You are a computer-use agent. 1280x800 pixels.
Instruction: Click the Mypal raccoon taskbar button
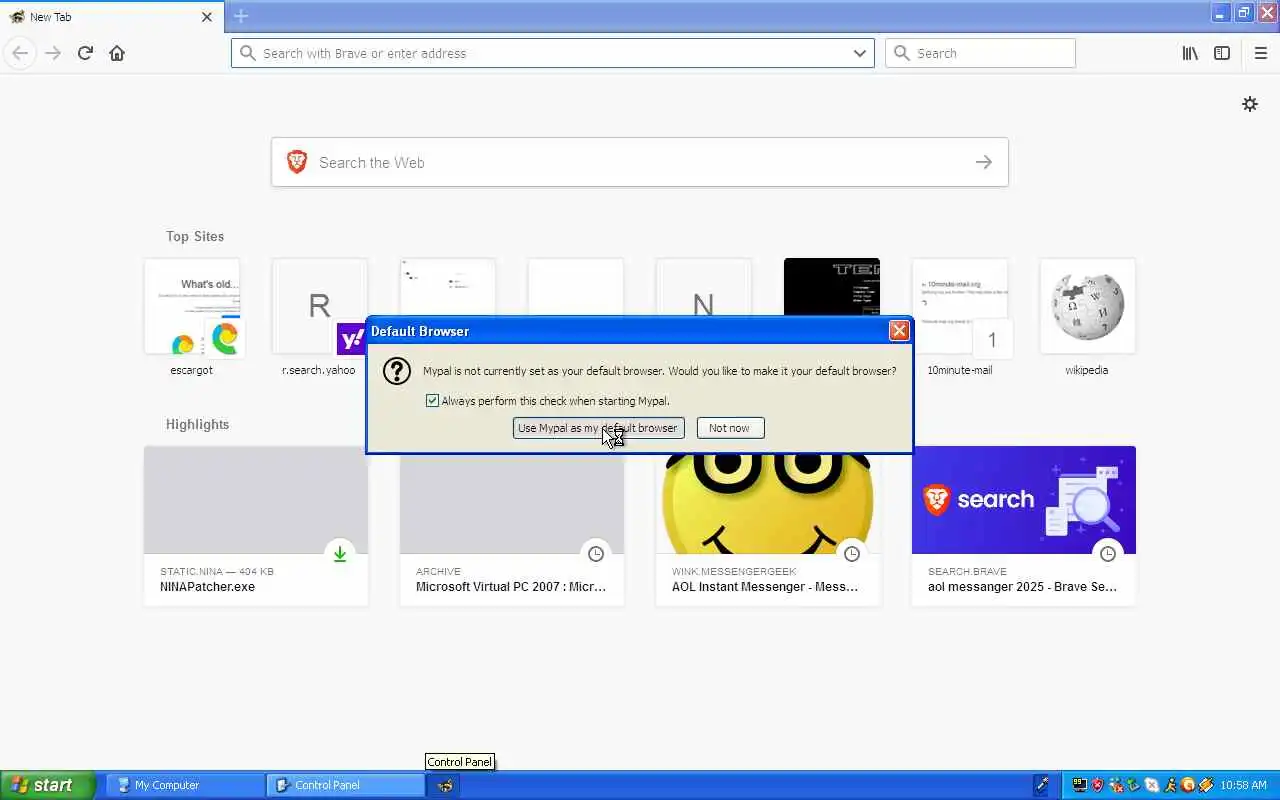point(446,785)
